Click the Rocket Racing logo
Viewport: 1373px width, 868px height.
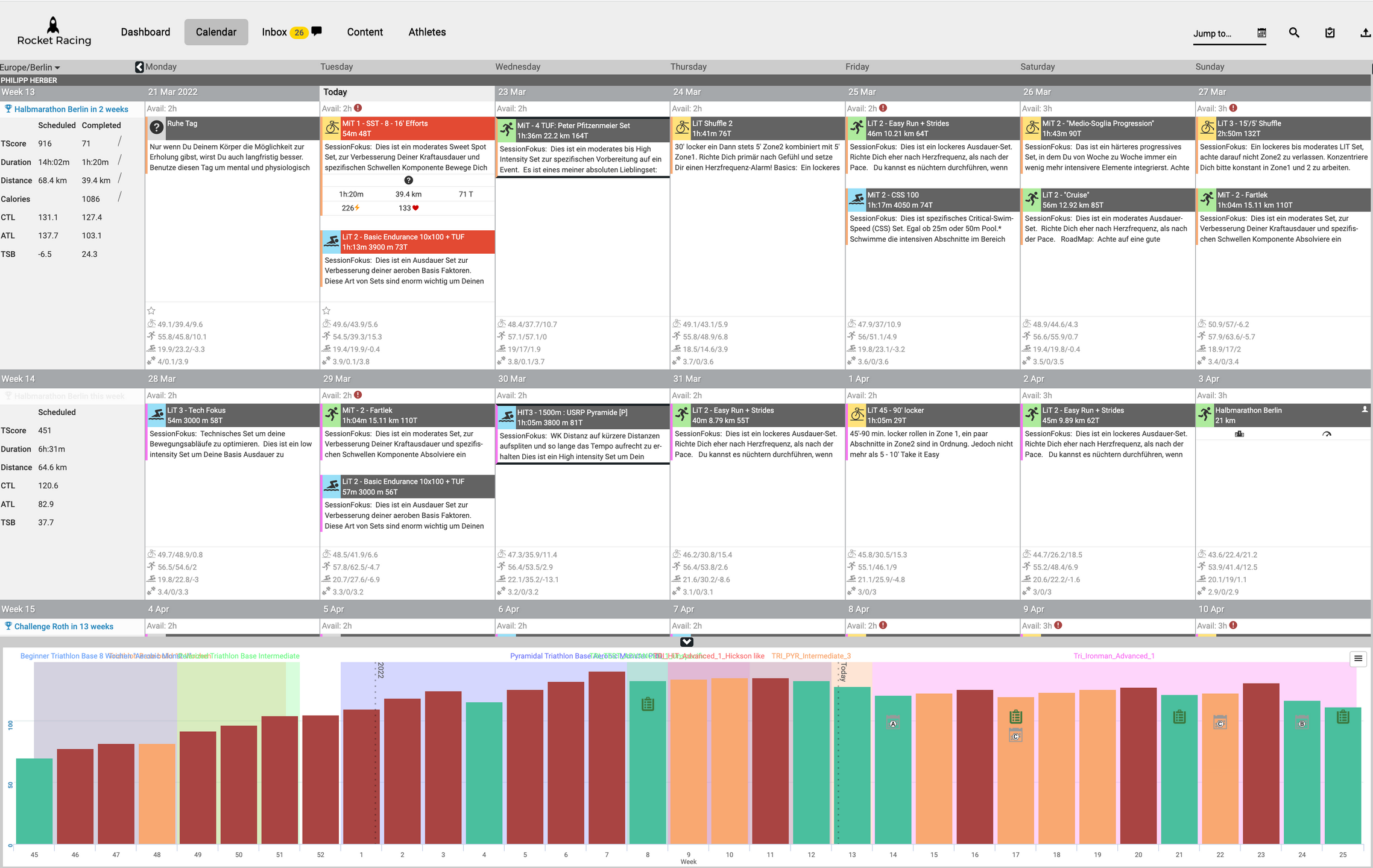tap(54, 31)
